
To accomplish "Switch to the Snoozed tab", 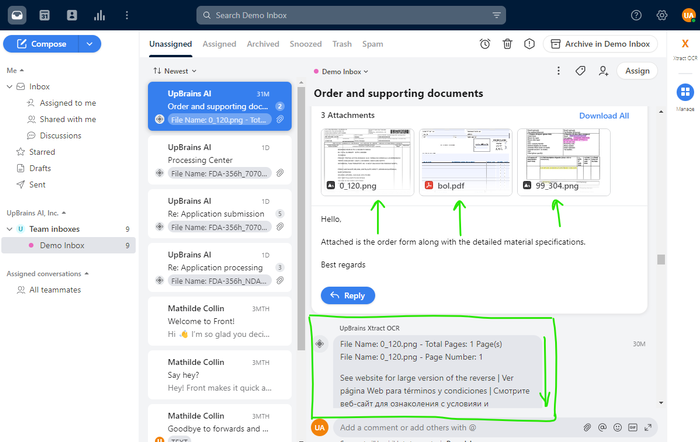I will coord(306,44).
